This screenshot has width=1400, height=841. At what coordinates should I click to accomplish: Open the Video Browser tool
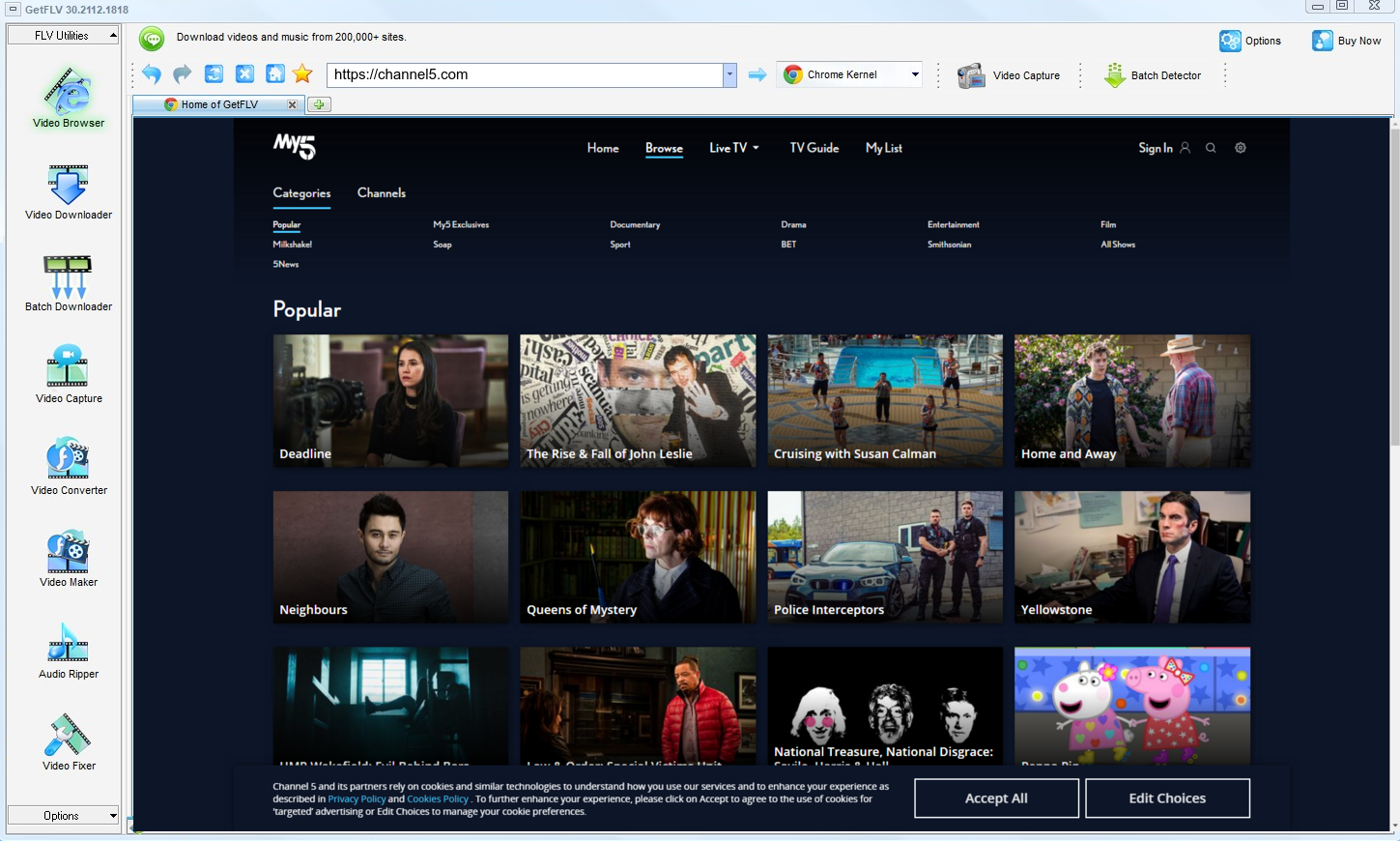pyautogui.click(x=69, y=97)
